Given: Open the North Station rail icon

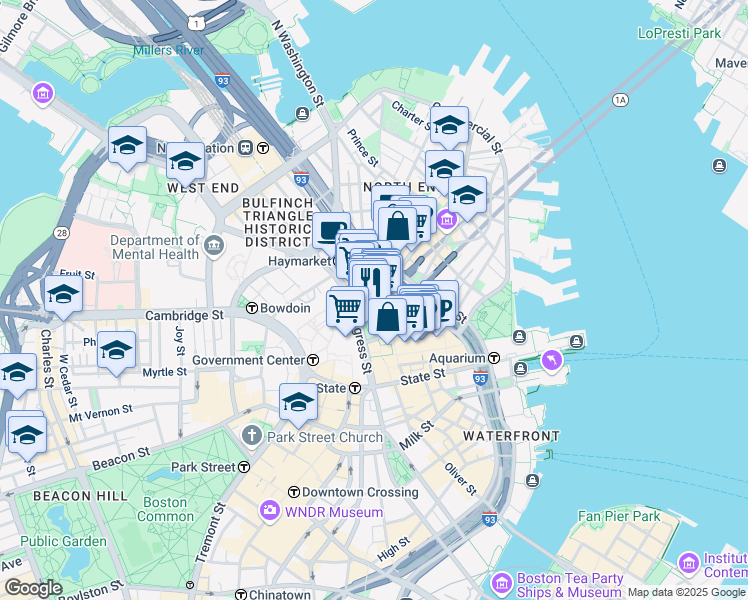Looking at the screenshot, I should click(x=246, y=148).
